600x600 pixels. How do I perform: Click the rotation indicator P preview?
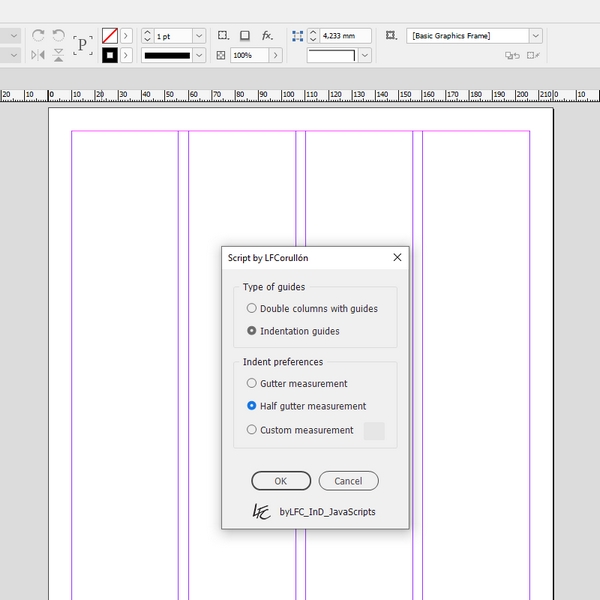tap(83, 46)
